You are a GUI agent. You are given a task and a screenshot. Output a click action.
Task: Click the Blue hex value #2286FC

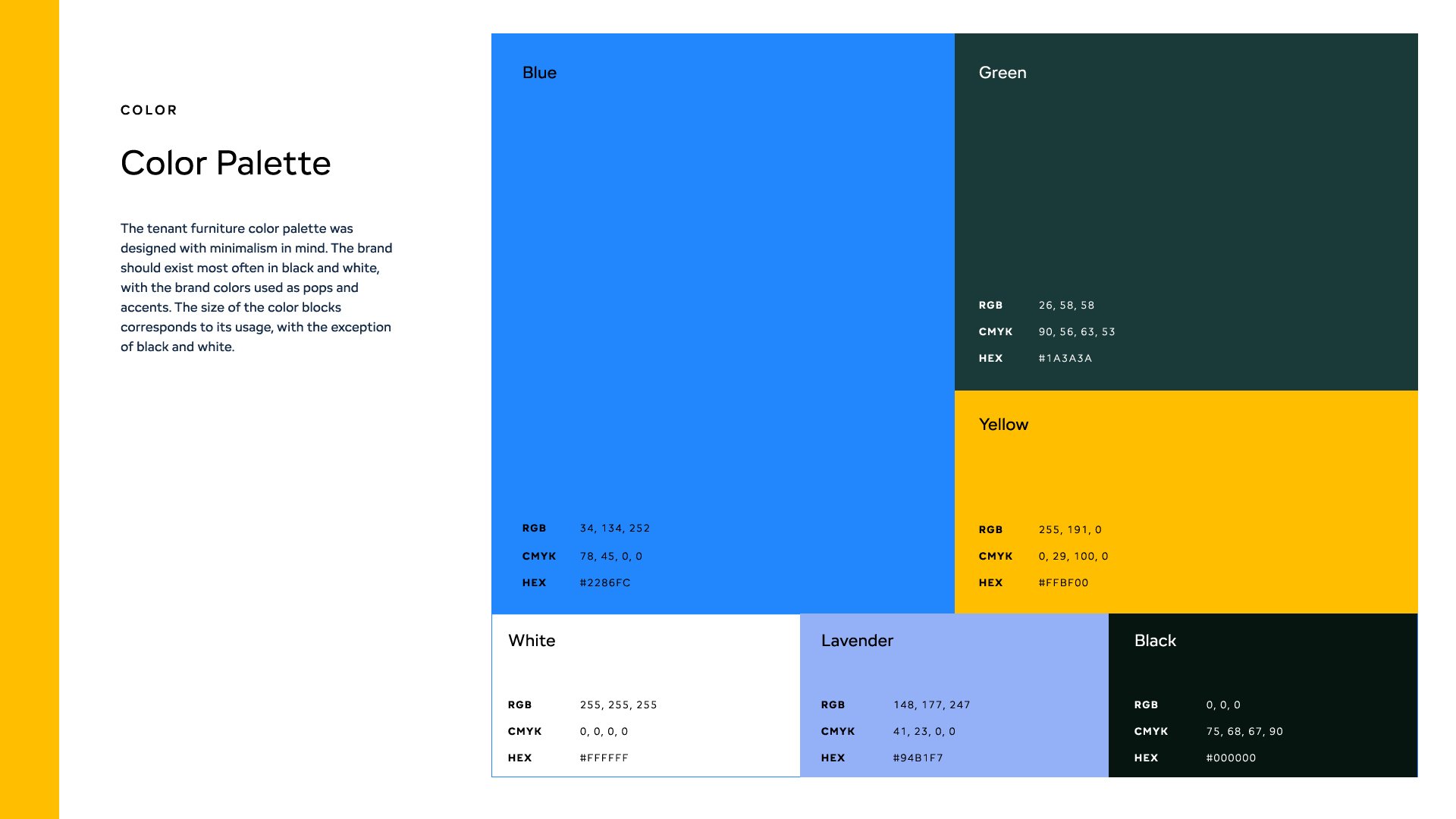click(x=605, y=583)
